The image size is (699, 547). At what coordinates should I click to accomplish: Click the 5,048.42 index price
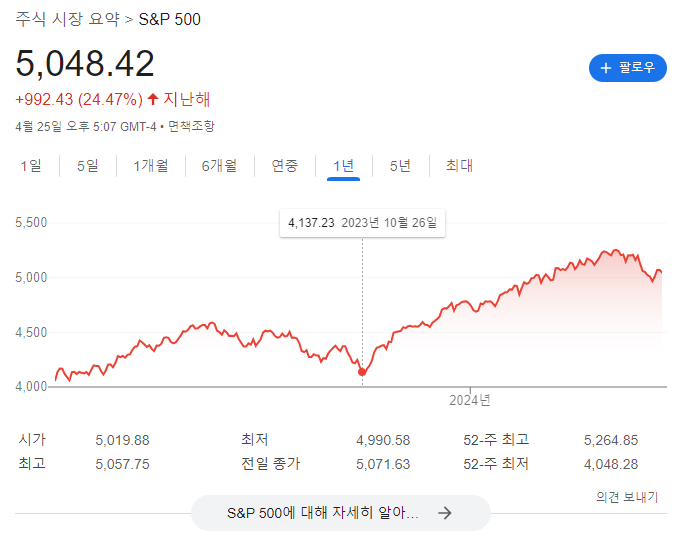(x=85, y=63)
